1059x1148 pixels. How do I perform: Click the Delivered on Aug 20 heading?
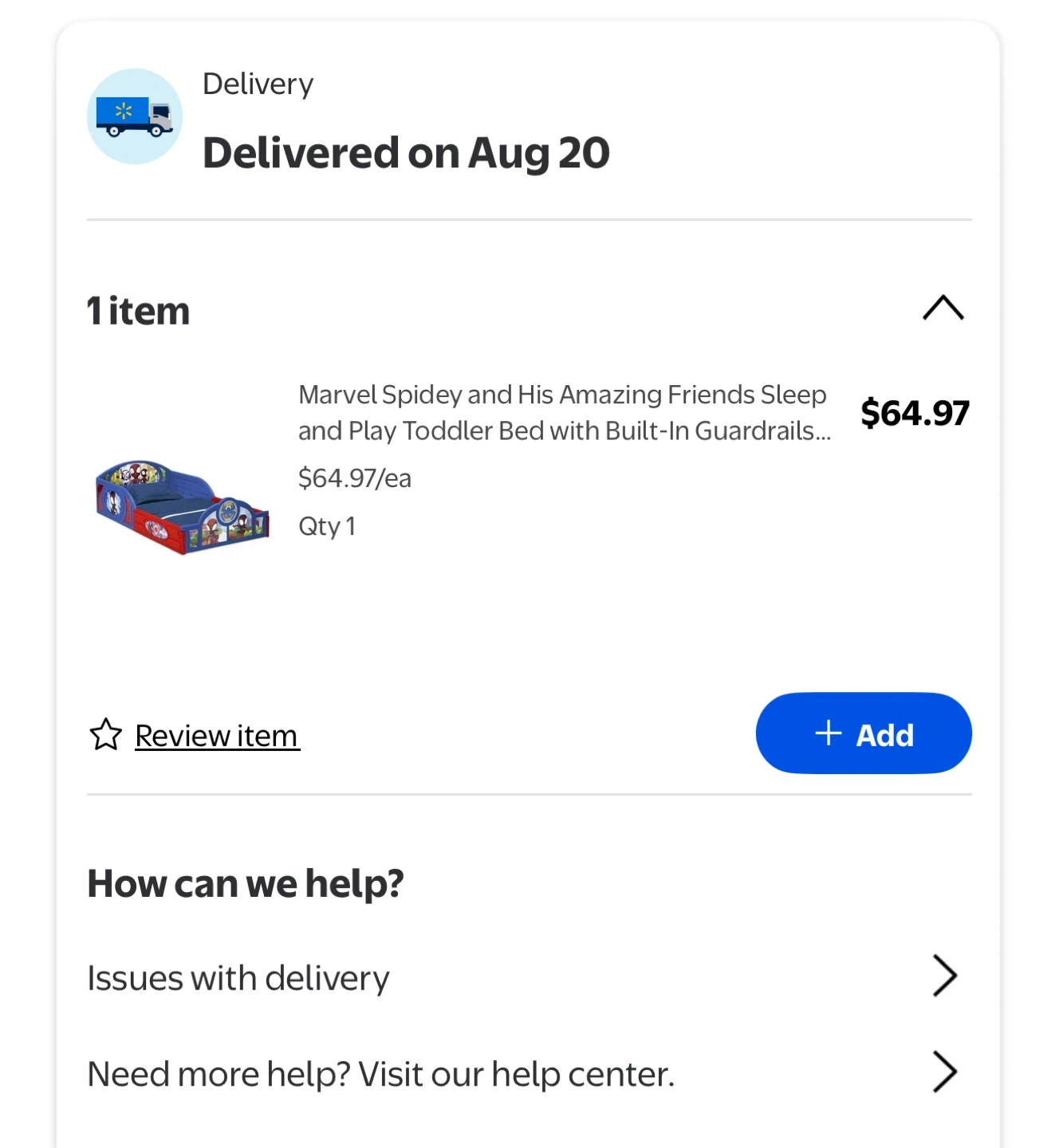click(x=406, y=152)
